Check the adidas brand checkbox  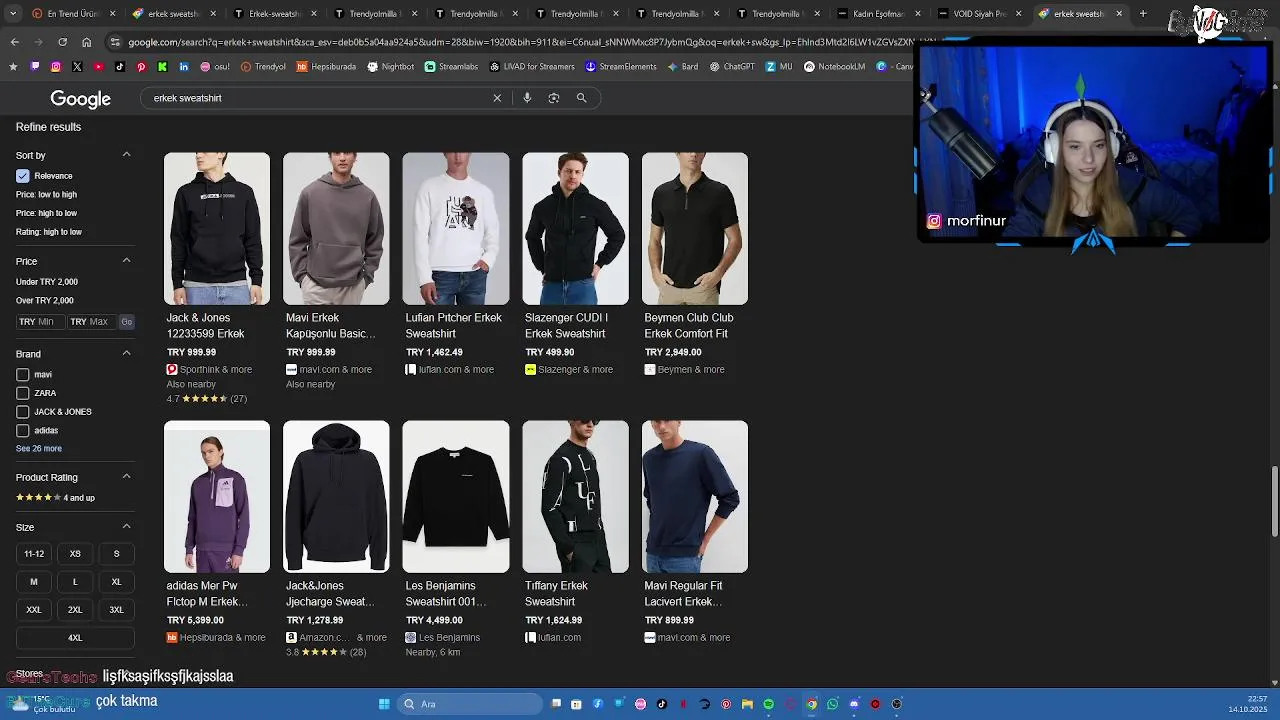[x=22, y=430]
